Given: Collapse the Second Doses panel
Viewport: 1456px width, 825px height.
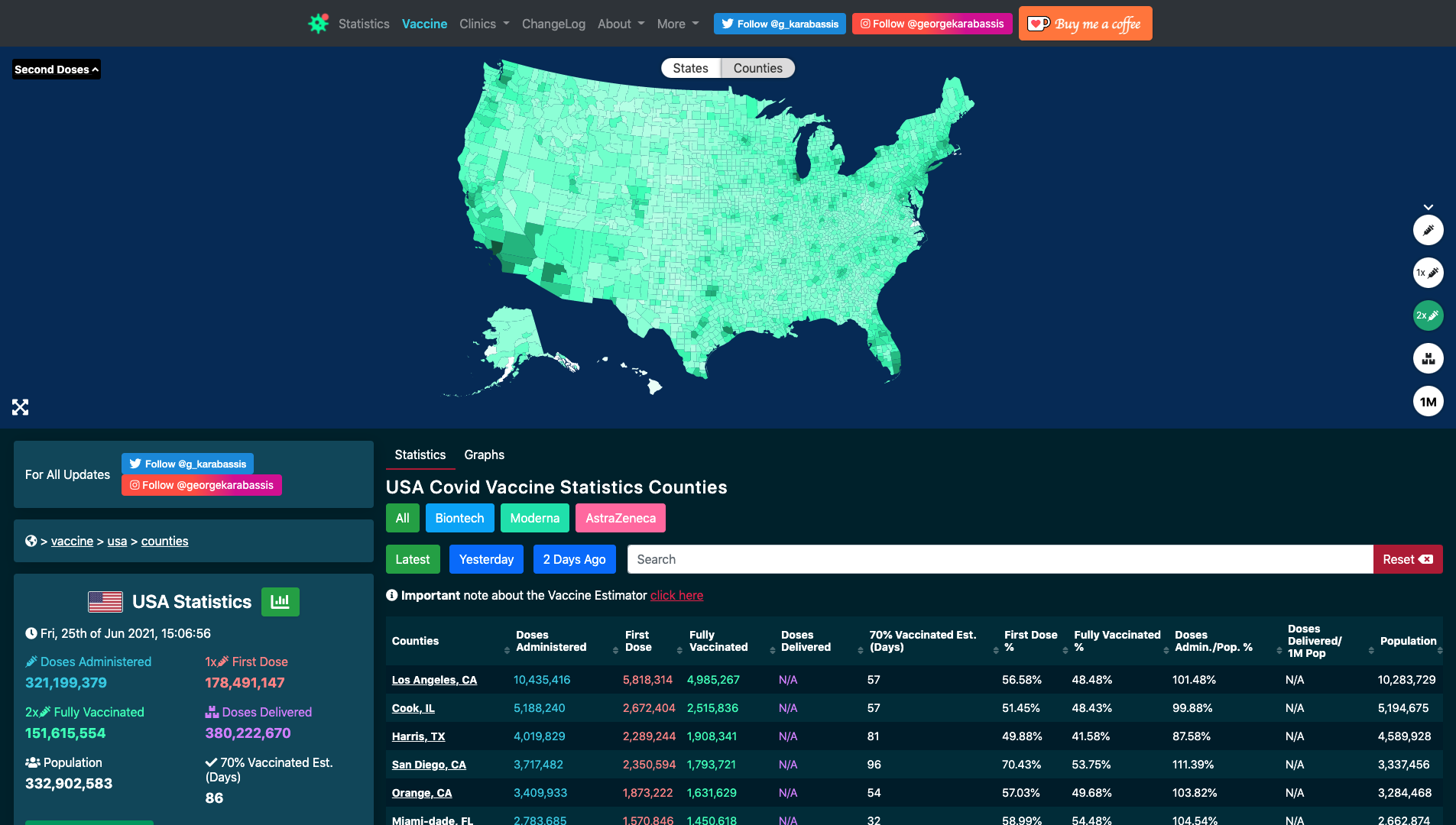Looking at the screenshot, I should pos(56,69).
